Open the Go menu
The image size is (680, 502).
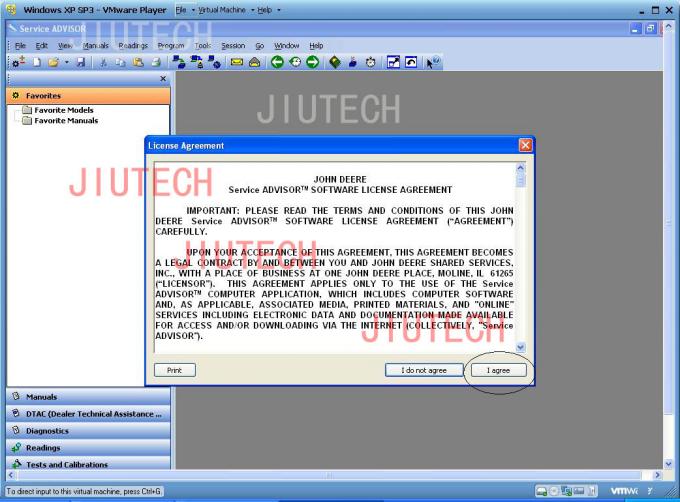click(259, 46)
